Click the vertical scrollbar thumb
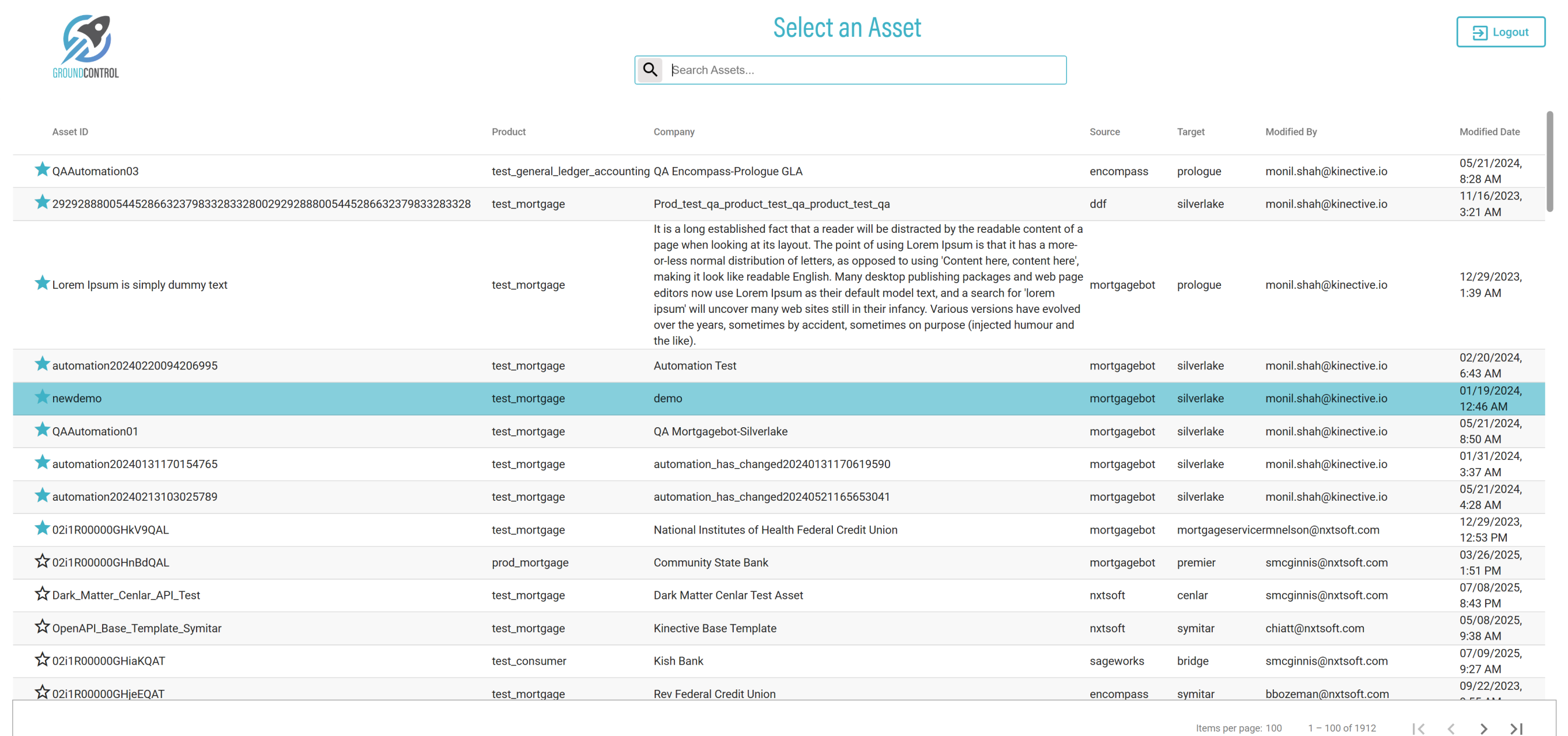Screen dimensions: 1568x736 point(1549,162)
